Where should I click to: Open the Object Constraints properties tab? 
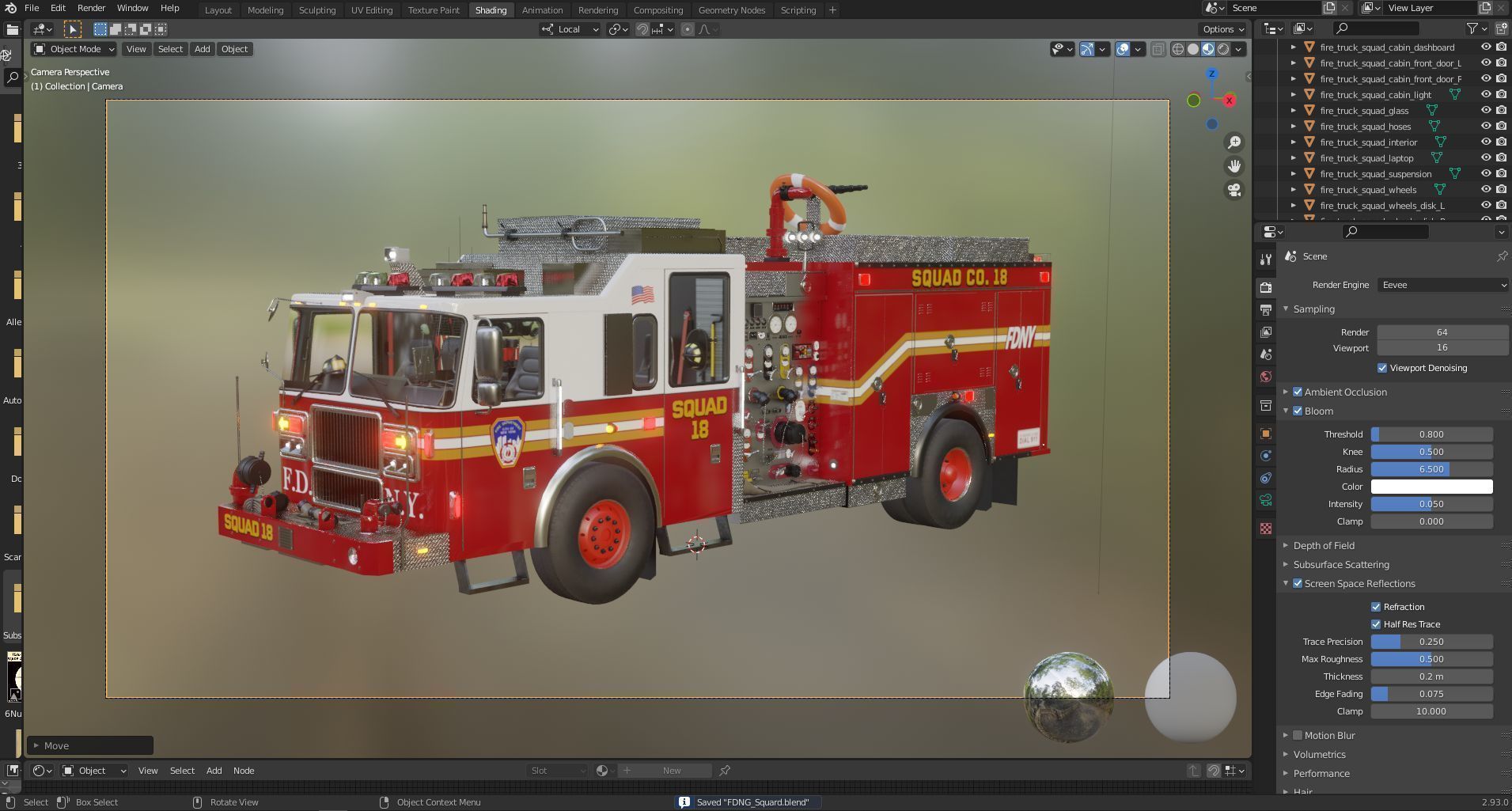click(1266, 478)
